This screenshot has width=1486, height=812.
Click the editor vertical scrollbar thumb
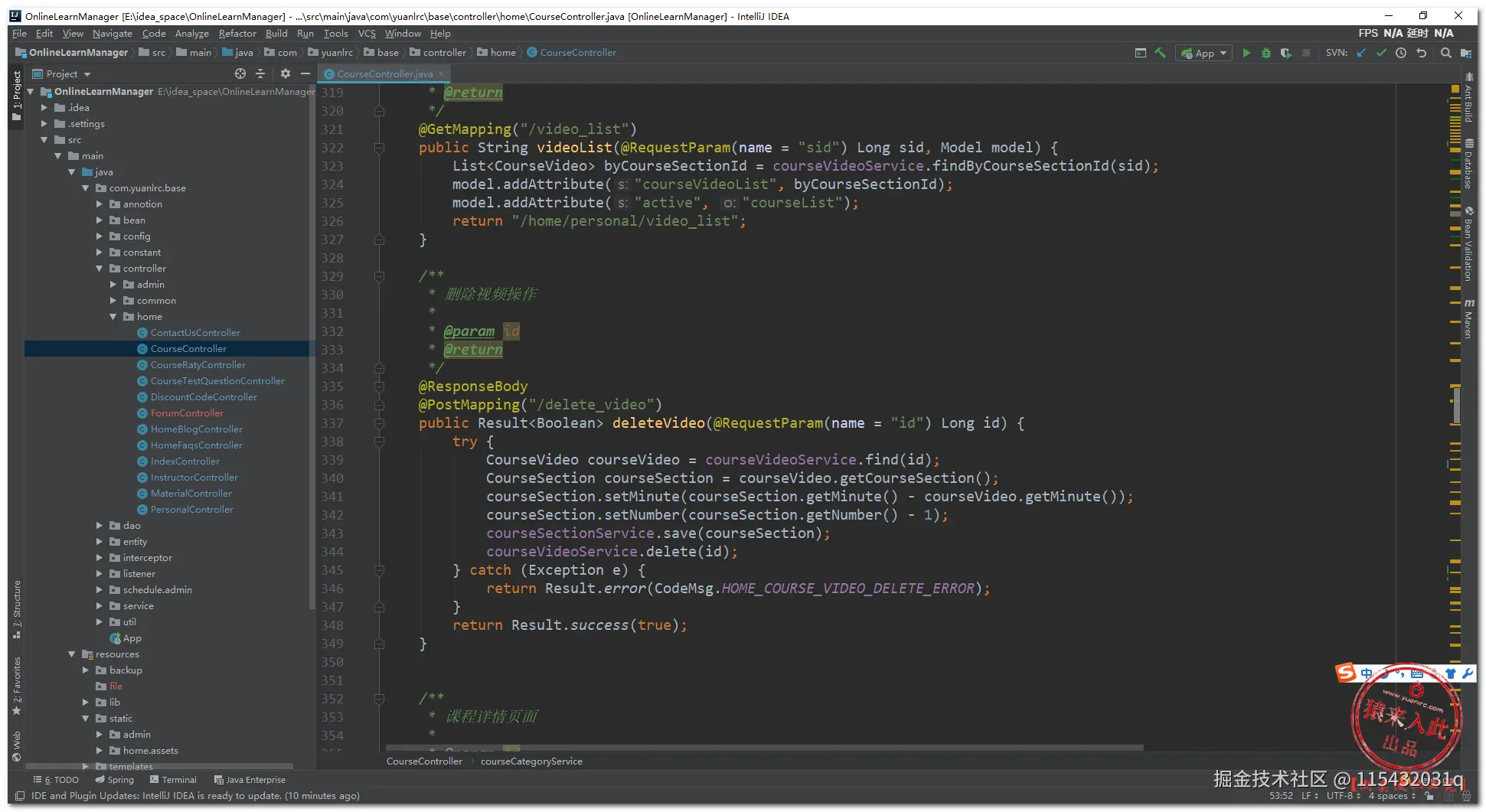(x=1456, y=404)
